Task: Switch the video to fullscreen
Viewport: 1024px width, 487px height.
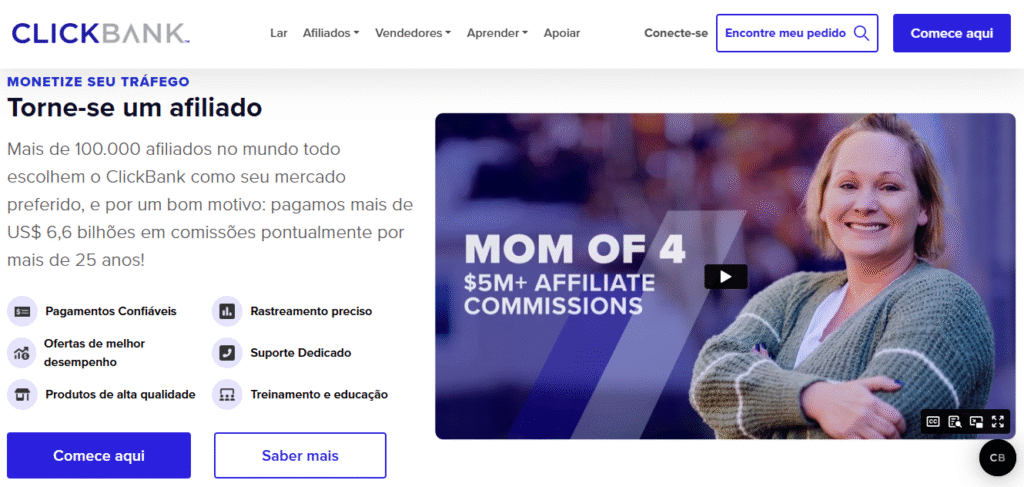Action: [x=997, y=421]
